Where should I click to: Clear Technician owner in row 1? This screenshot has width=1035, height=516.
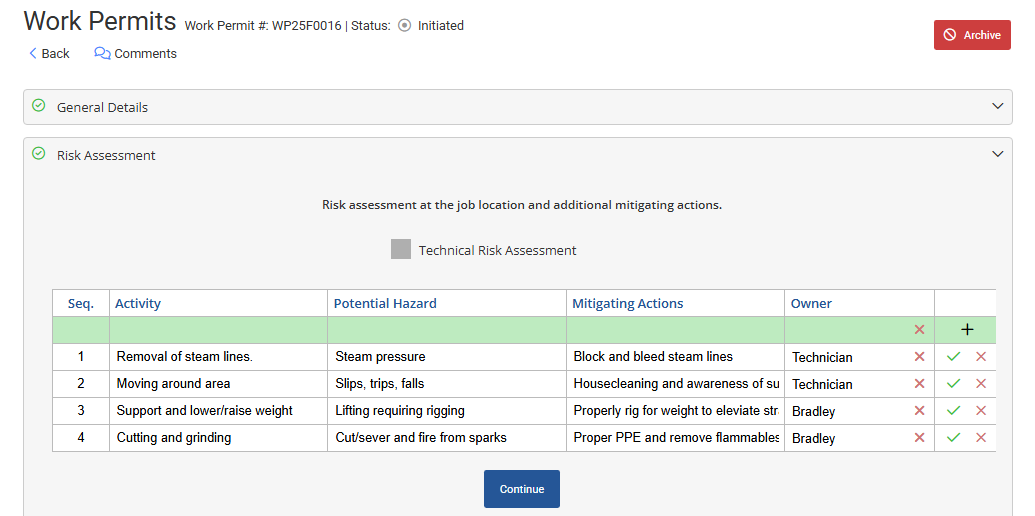919,357
